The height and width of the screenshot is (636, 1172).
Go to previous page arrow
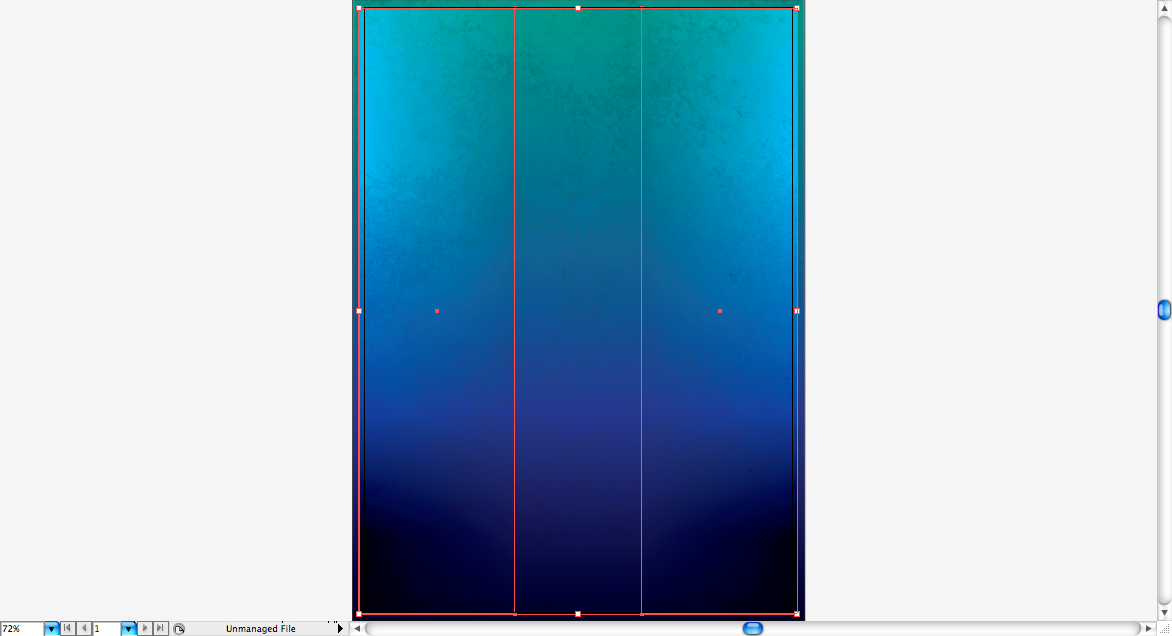83,629
